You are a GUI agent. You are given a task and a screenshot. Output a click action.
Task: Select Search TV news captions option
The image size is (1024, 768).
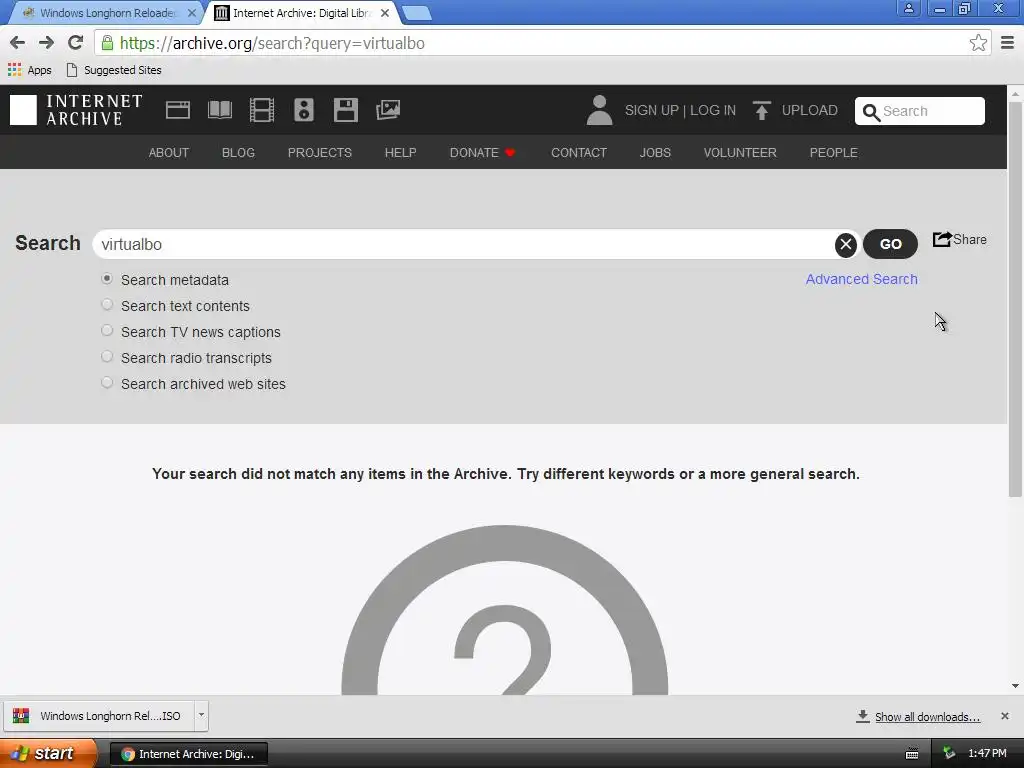click(107, 331)
